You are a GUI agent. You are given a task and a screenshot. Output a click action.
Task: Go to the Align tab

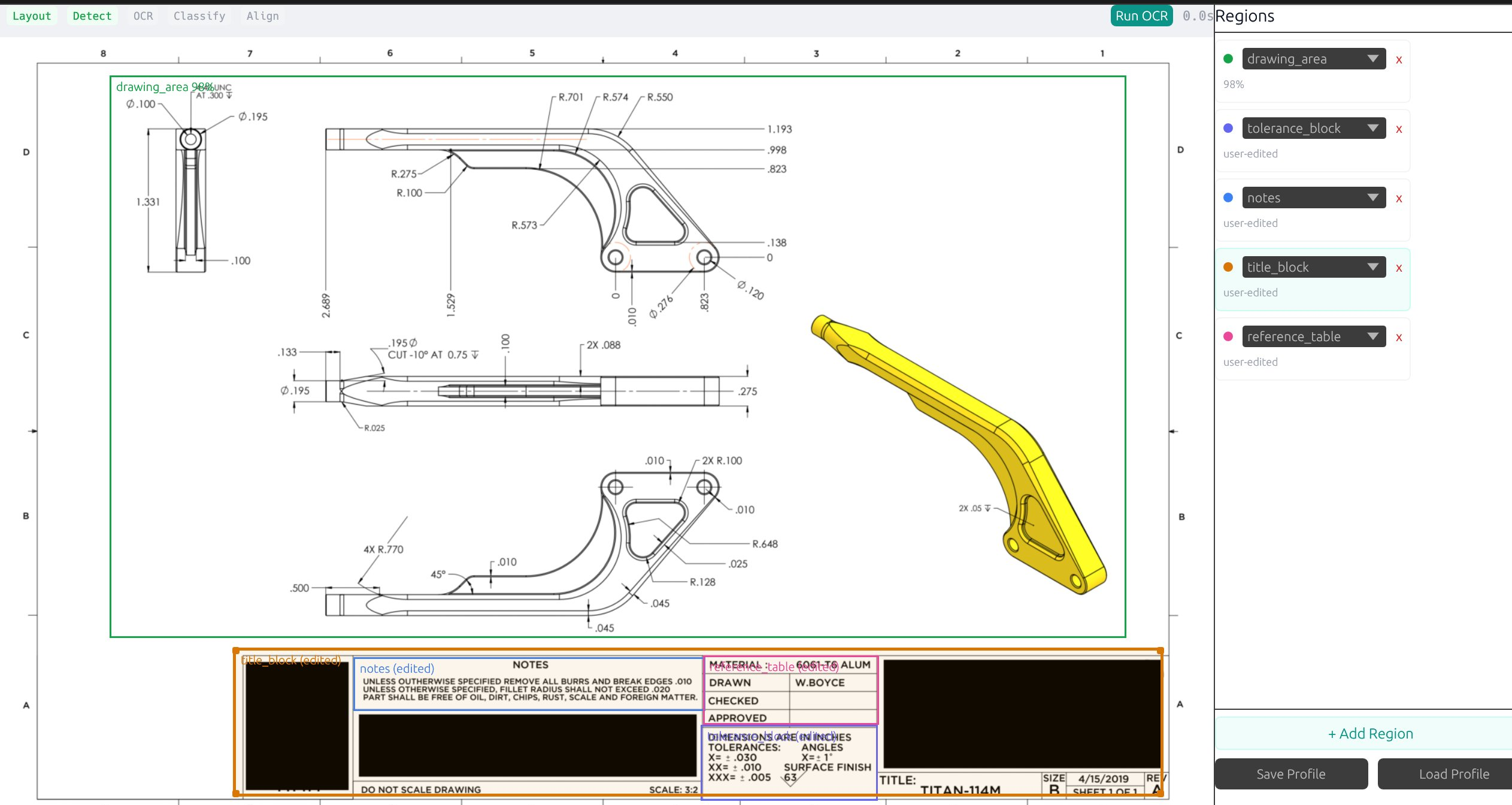click(262, 16)
